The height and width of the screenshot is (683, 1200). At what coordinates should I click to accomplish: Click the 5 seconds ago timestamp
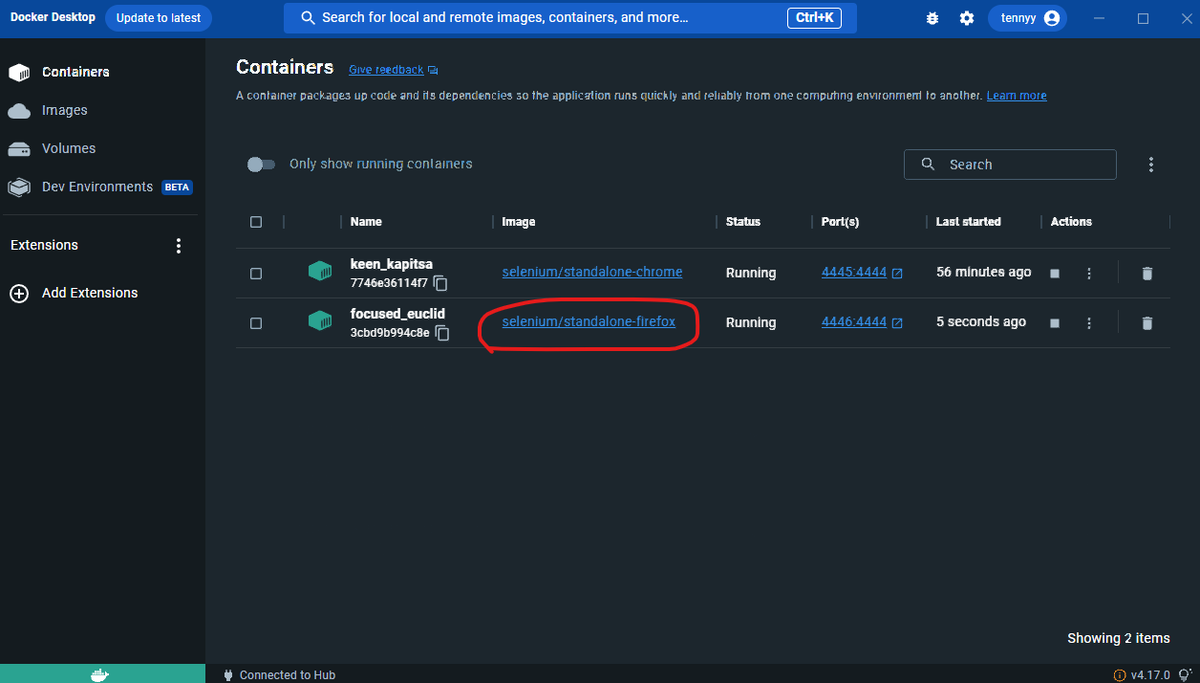pos(981,322)
